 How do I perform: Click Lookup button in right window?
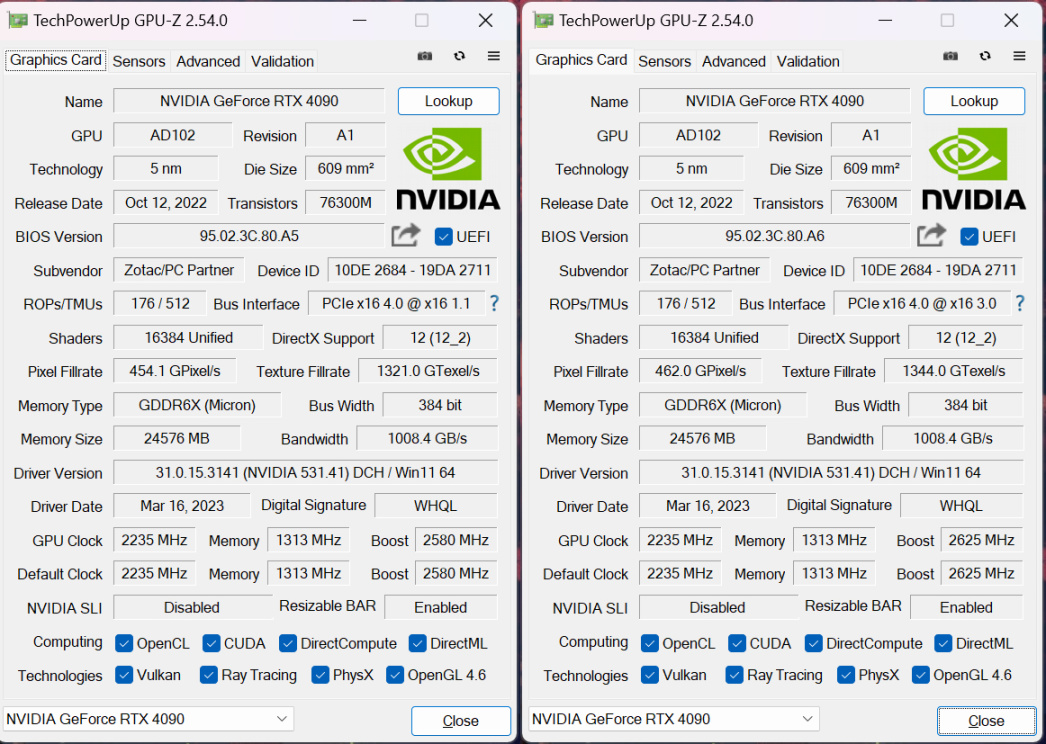point(974,101)
